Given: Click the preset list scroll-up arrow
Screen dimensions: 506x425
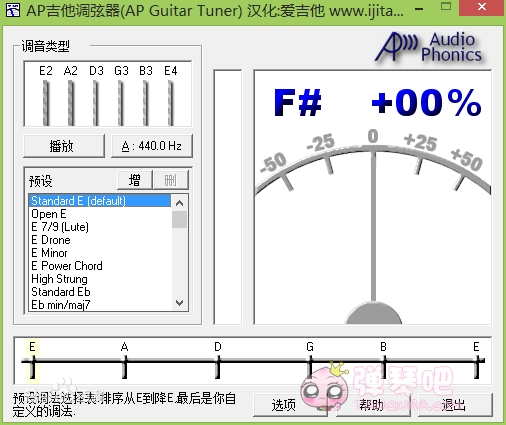Looking at the screenshot, I should click(x=179, y=203).
